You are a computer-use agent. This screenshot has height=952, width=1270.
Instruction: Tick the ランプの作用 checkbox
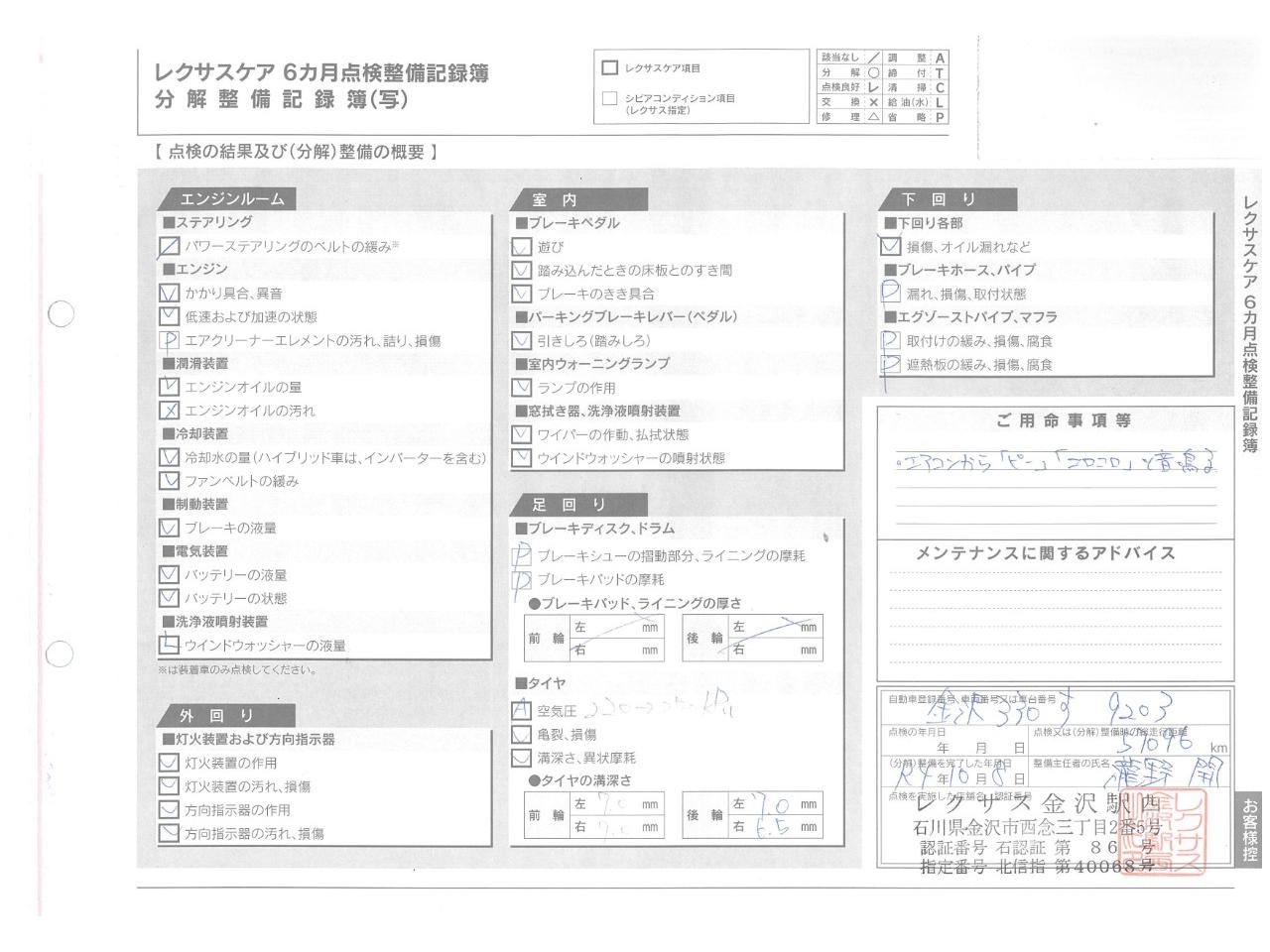tap(522, 388)
